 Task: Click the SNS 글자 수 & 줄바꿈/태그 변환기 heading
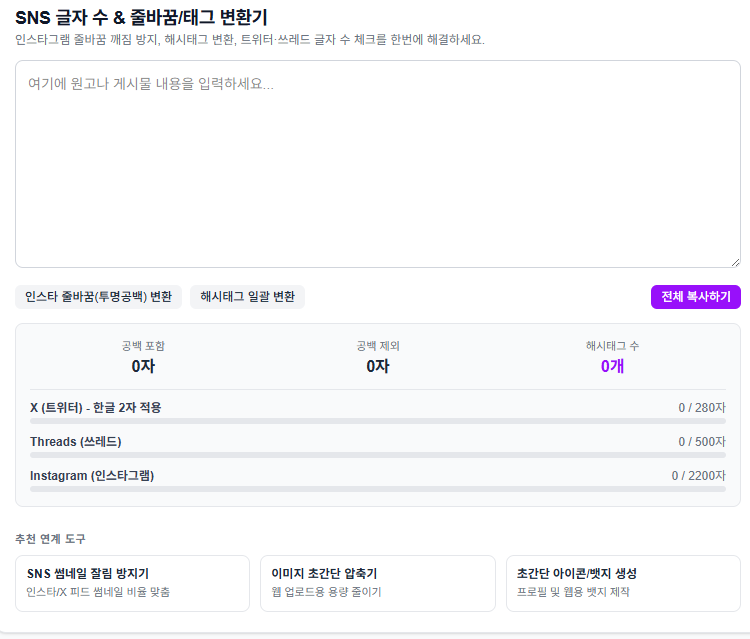click(141, 18)
